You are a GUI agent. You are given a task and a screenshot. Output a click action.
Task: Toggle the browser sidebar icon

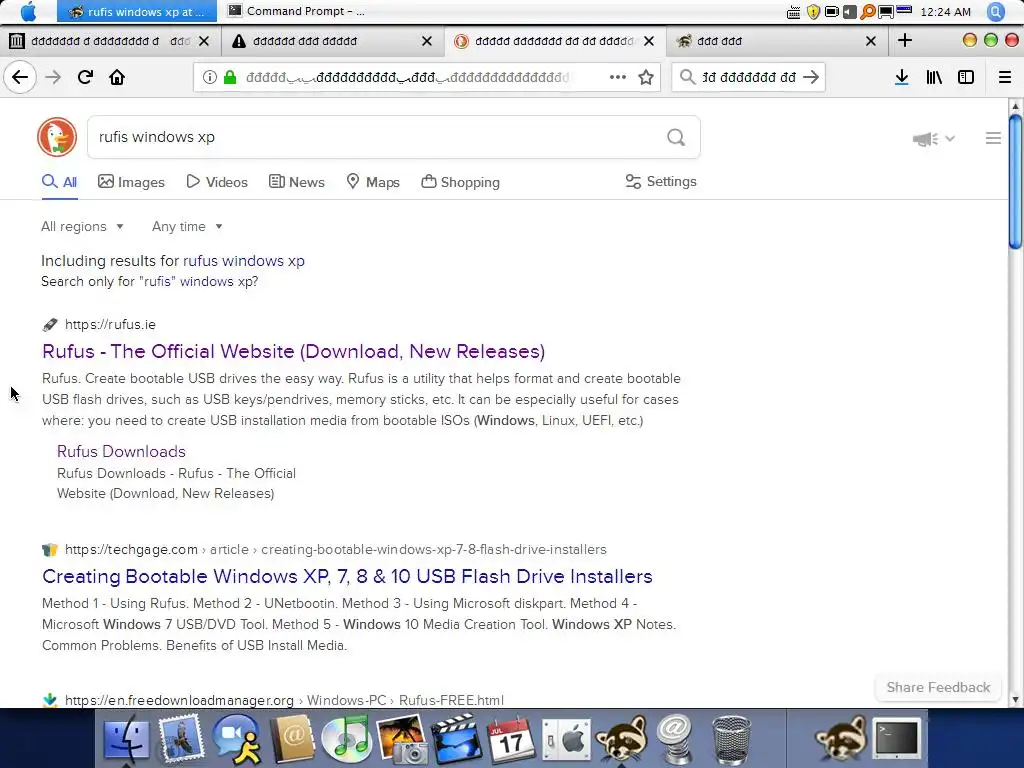point(965,77)
